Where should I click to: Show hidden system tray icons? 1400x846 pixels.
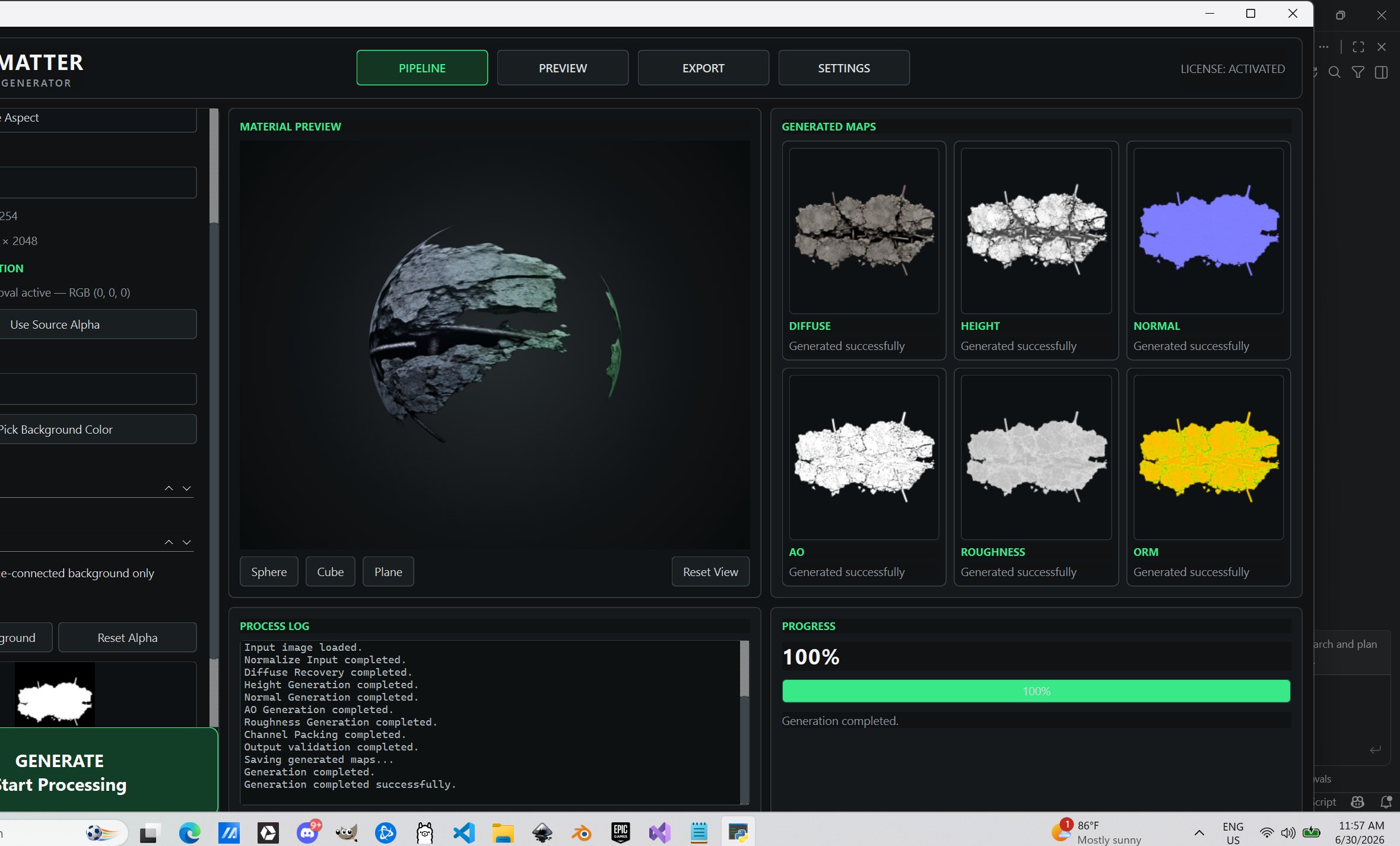point(1199,833)
